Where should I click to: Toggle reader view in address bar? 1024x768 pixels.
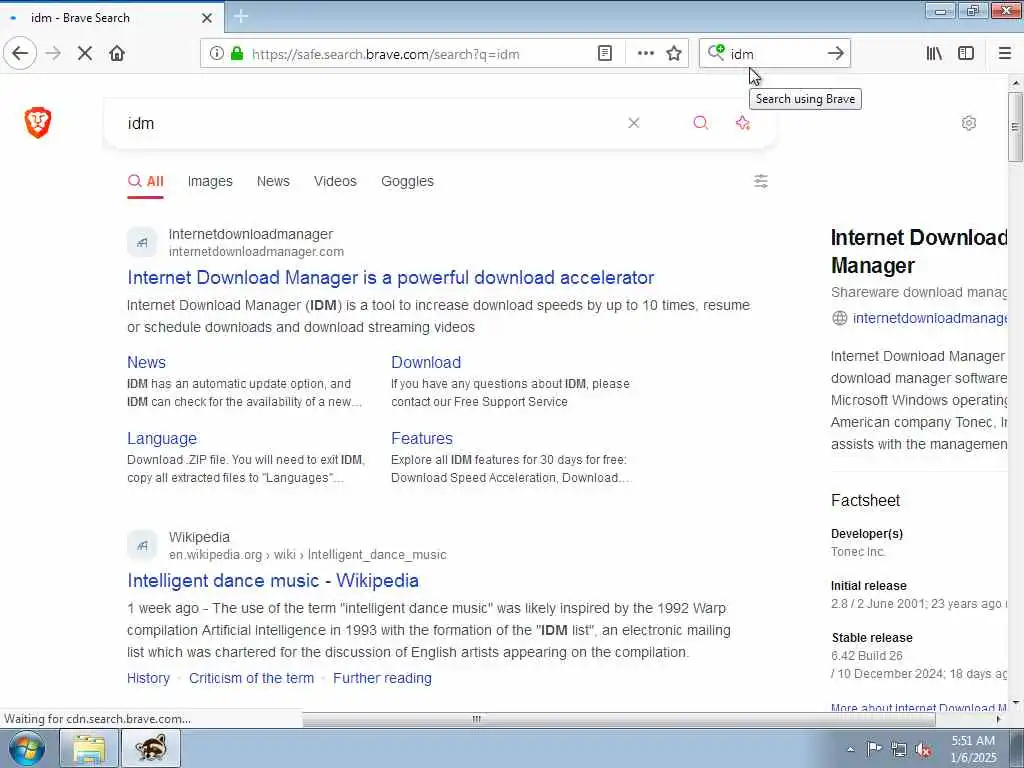(x=605, y=54)
